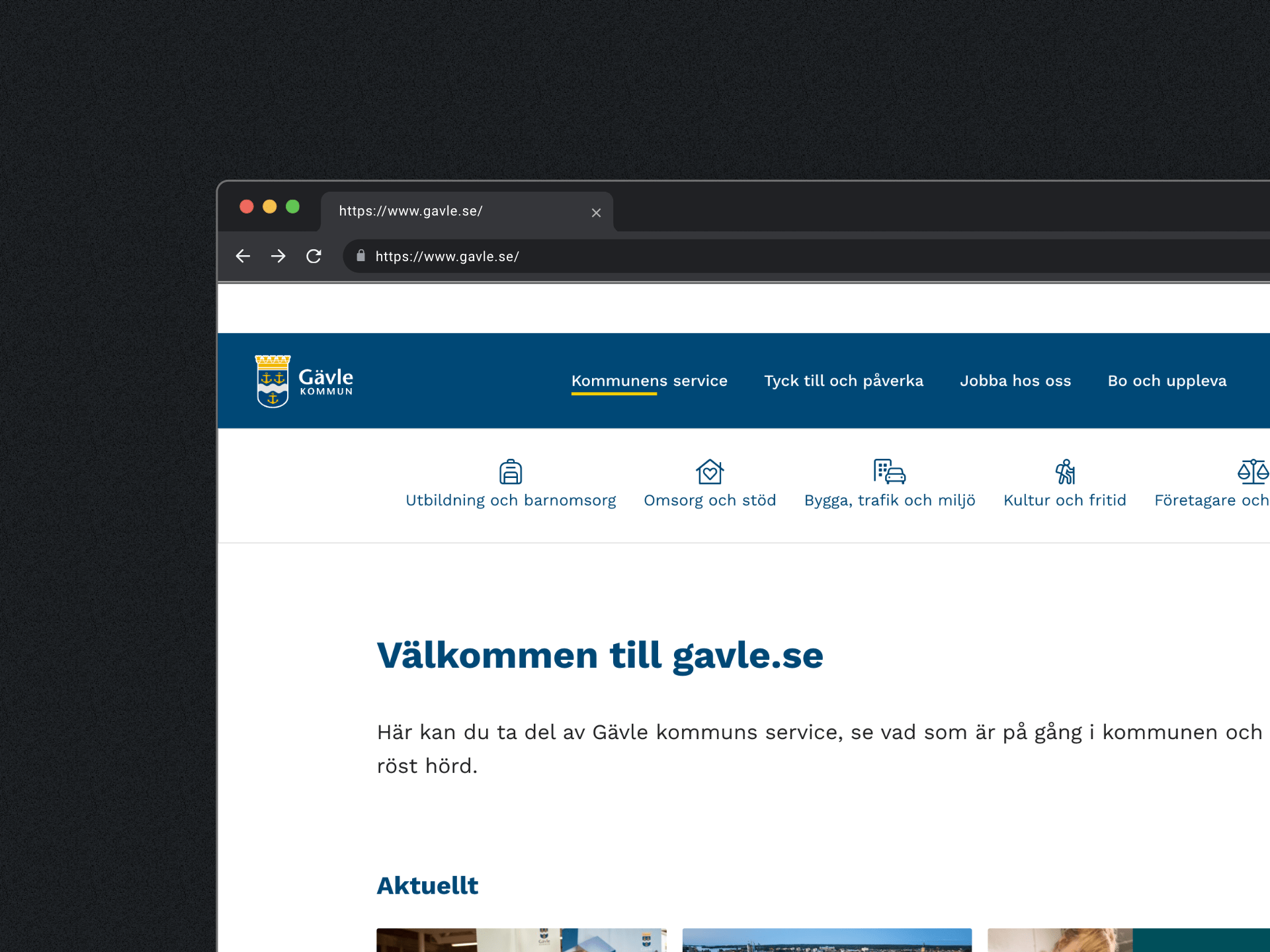Screen dimensions: 1270x952
Task: Close the gavle.se browser tab
Action: (596, 213)
